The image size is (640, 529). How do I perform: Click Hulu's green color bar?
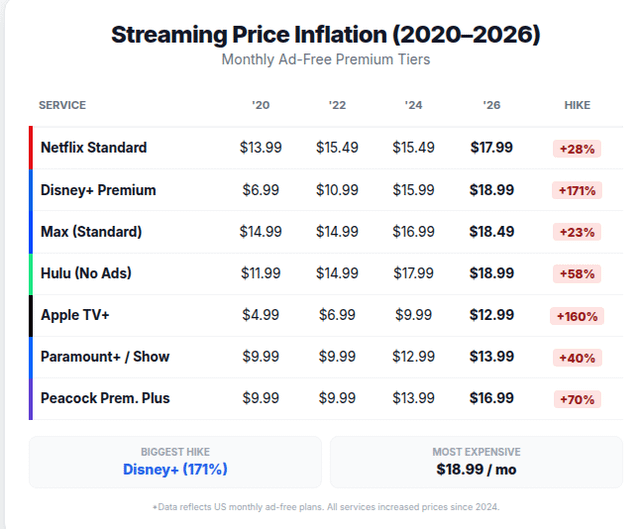31,273
